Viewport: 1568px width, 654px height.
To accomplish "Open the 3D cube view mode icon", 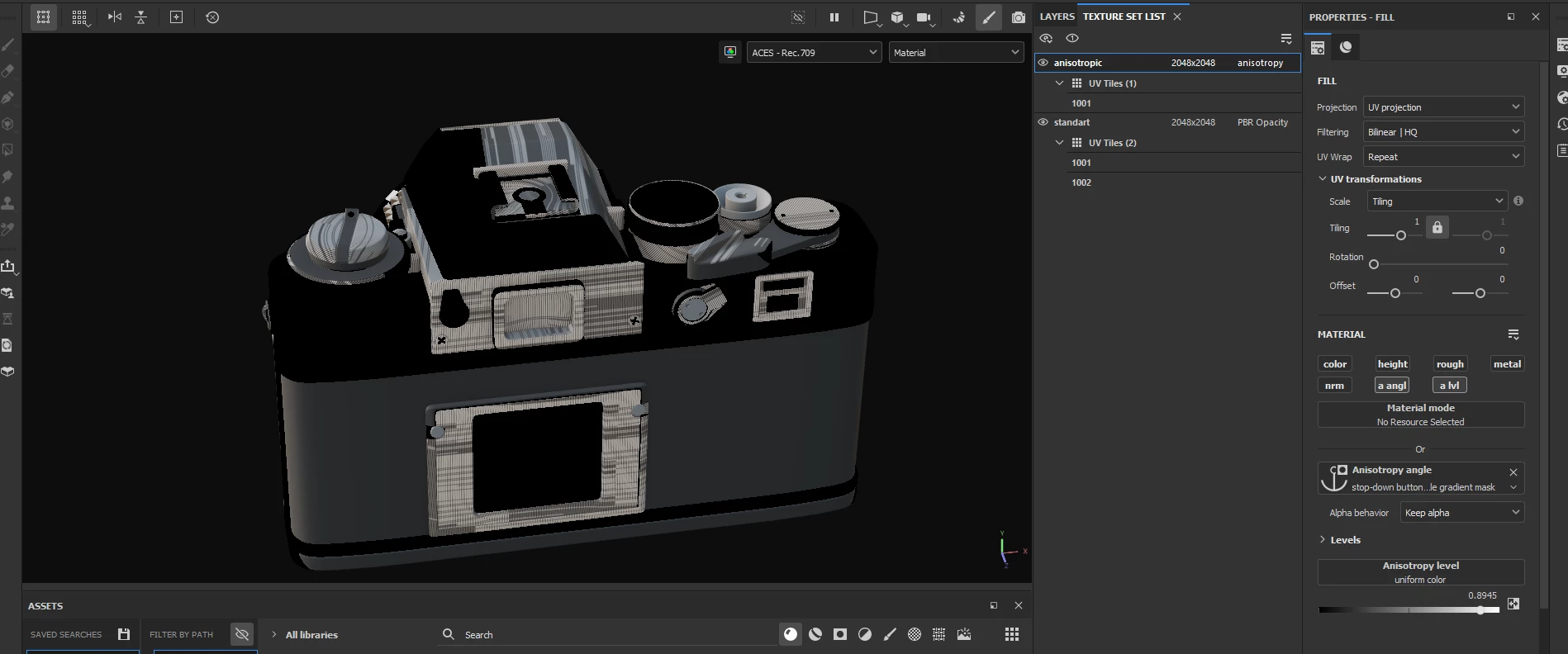I will click(897, 17).
